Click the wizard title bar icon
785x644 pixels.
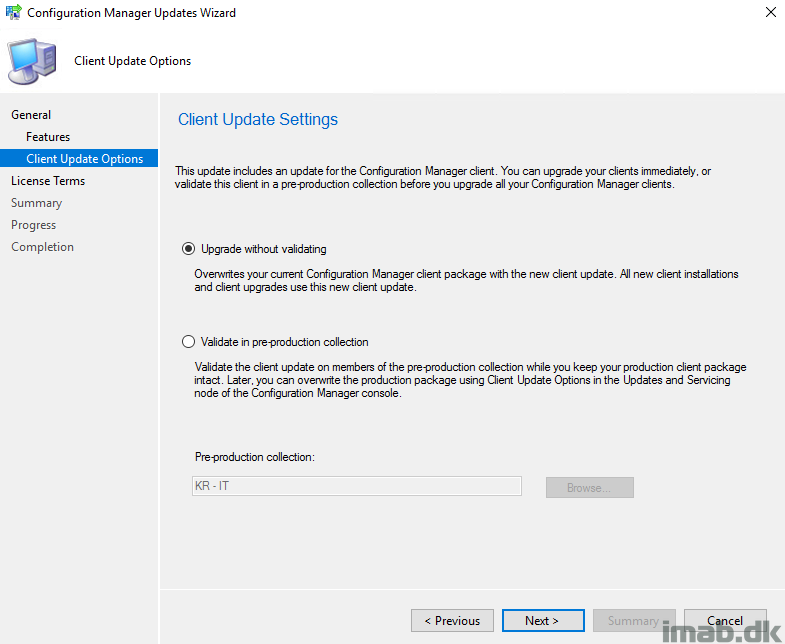click(x=13, y=12)
